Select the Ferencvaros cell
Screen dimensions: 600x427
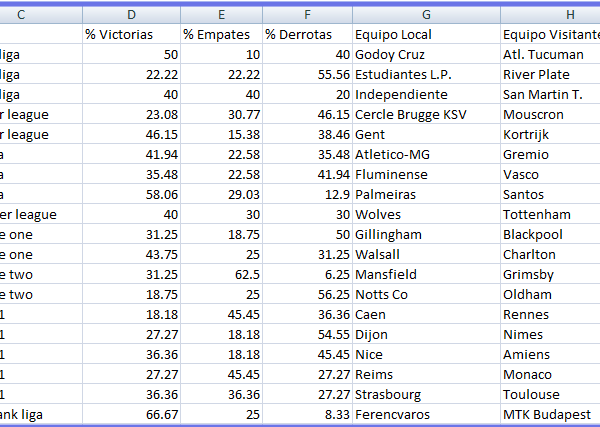(x=426, y=414)
